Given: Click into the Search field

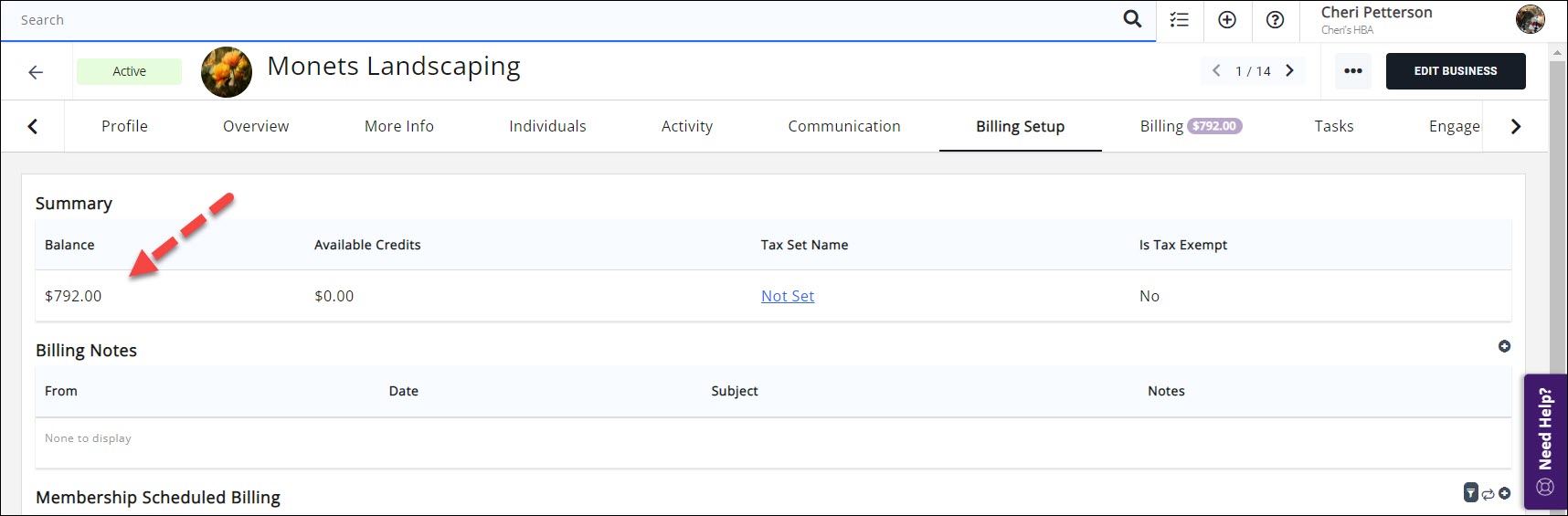Looking at the screenshot, I should pos(548,20).
